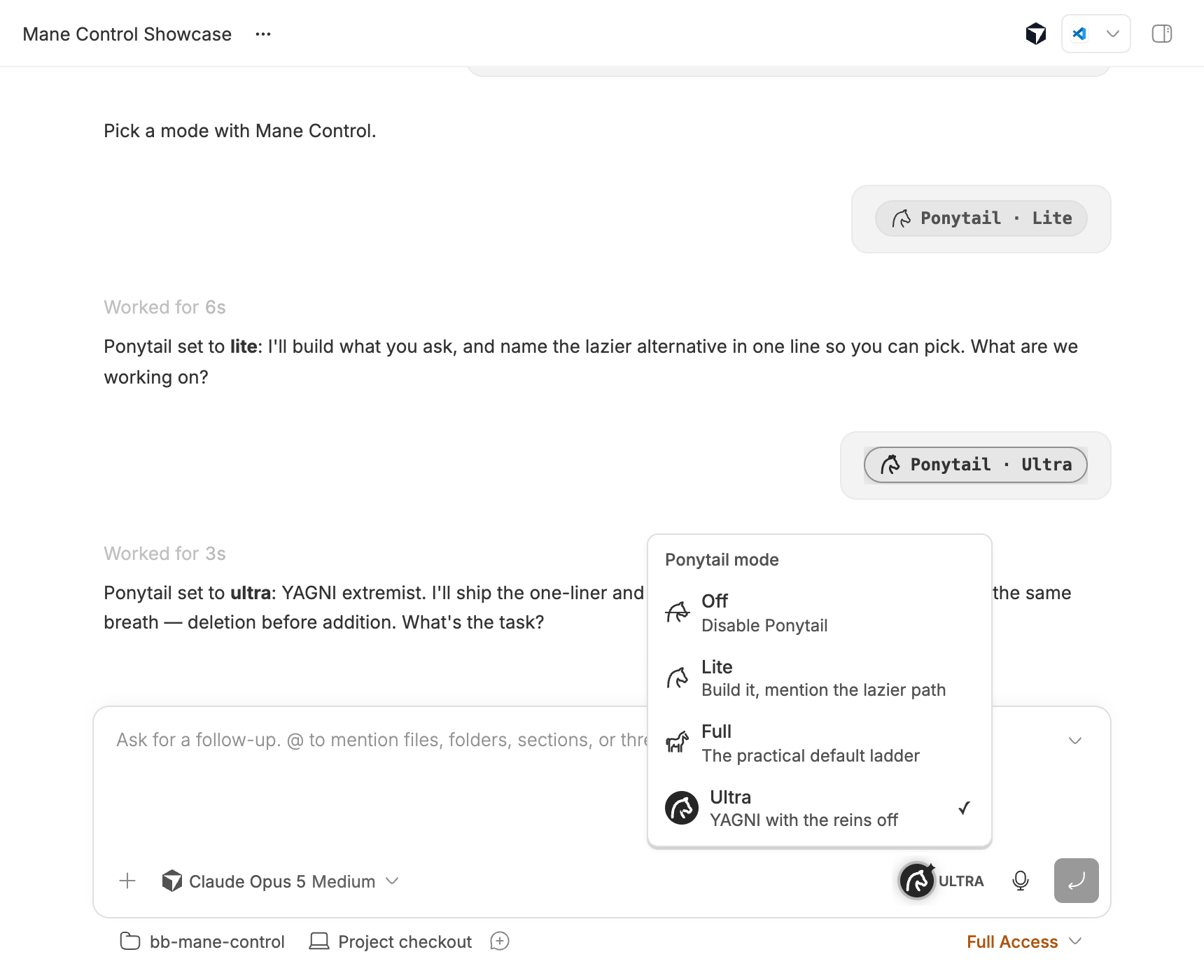Choose the Full Ponytail mode

coord(819,743)
